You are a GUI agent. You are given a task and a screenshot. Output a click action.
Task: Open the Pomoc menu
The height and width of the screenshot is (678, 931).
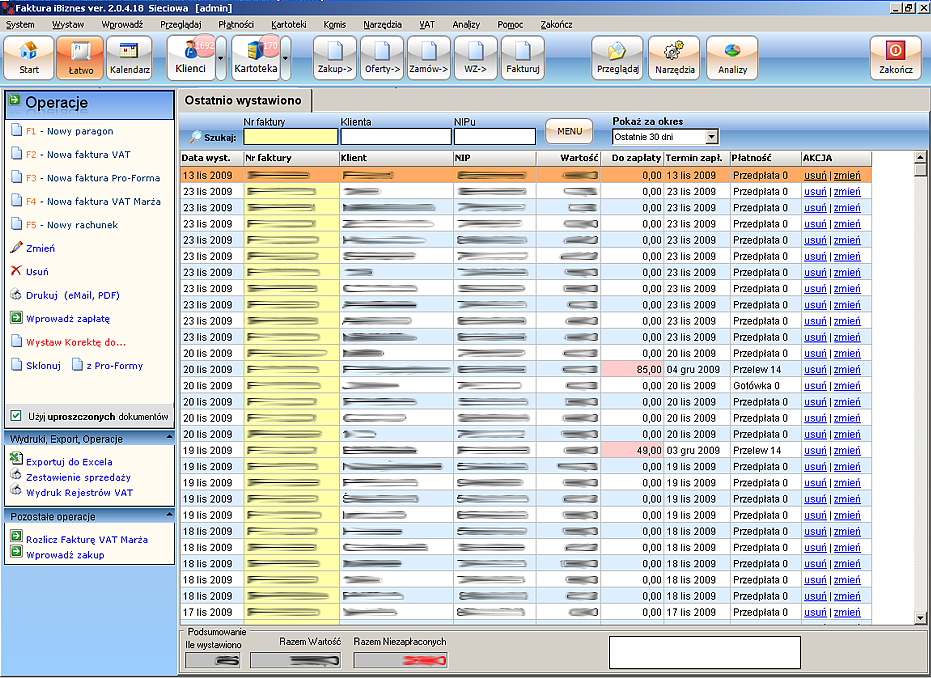(510, 24)
